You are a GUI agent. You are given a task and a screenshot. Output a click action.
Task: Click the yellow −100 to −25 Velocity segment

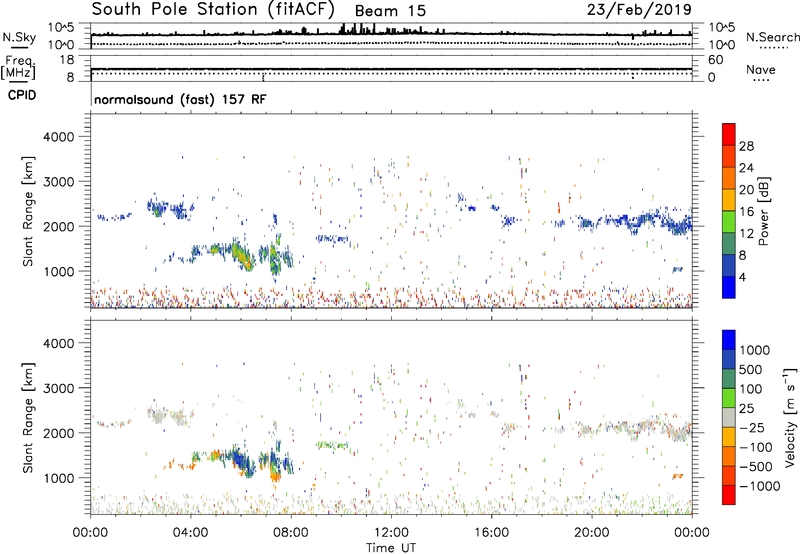729,437
